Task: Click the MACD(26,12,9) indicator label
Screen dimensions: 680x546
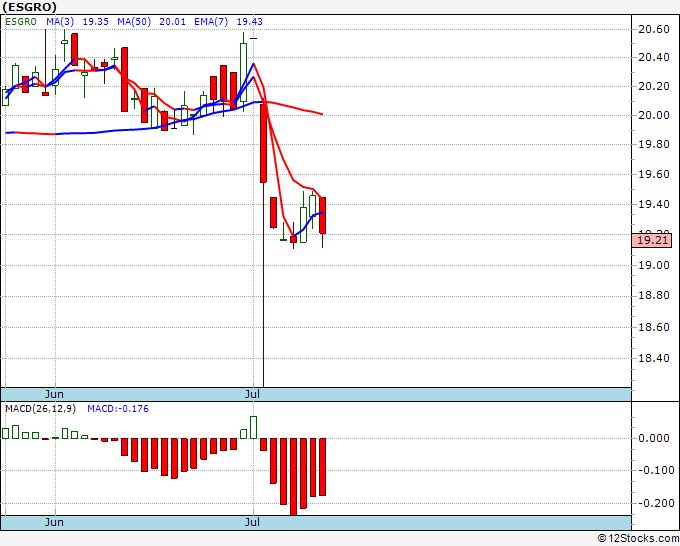Action: point(40,409)
